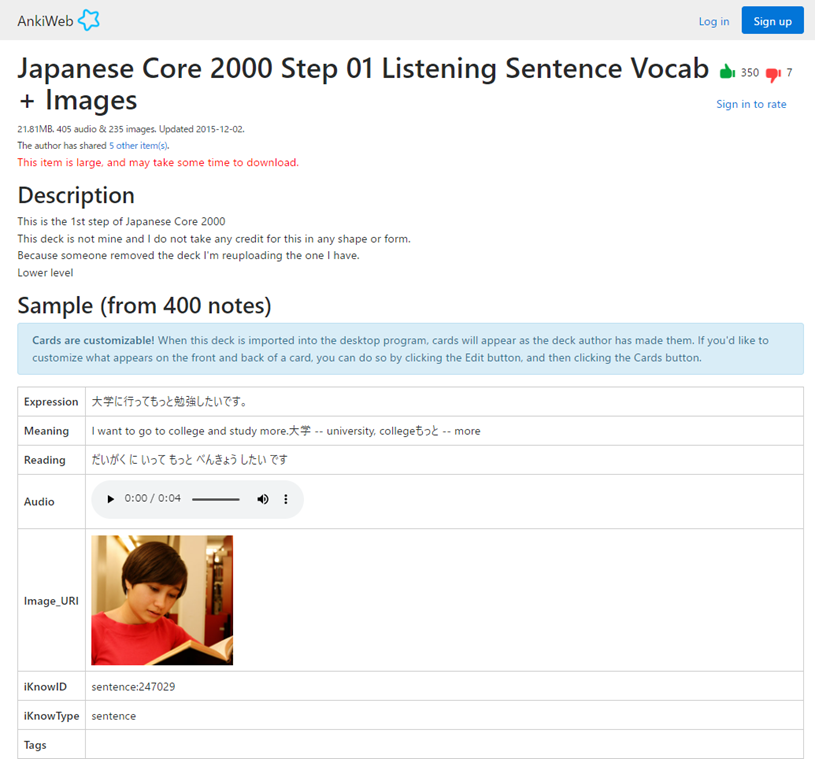Image resolution: width=815 pixels, height=759 pixels.
Task: Click the '21.81MB. 405 audio' info line
Action: click(130, 129)
